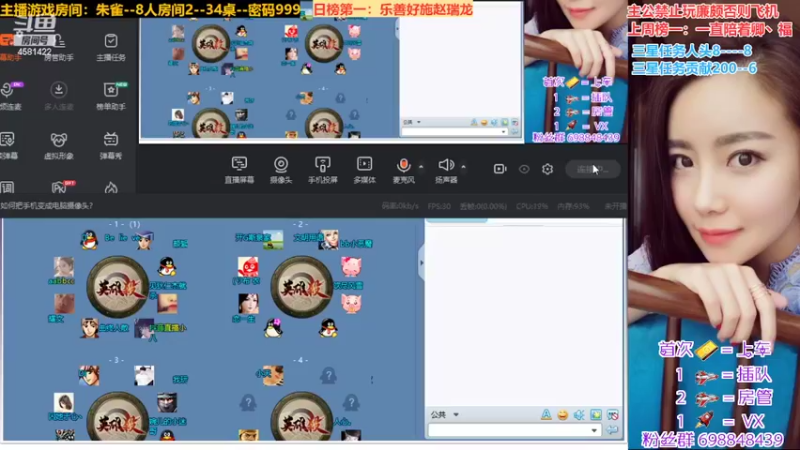Add a 多媒体 multimedia source
This screenshot has width=800, height=450.
[364, 169]
